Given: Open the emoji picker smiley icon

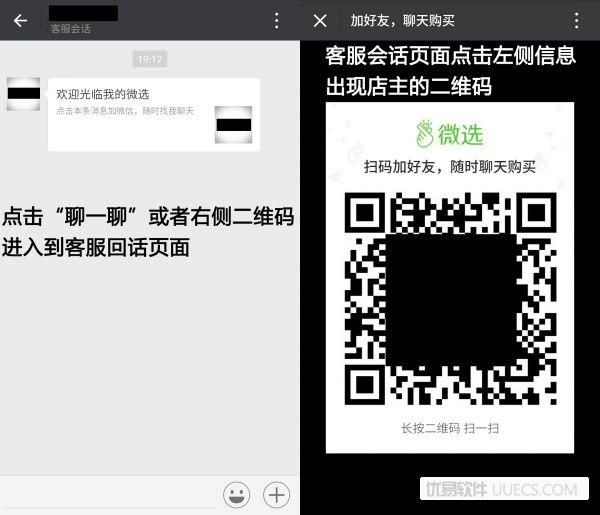Looking at the screenshot, I should (237, 495).
